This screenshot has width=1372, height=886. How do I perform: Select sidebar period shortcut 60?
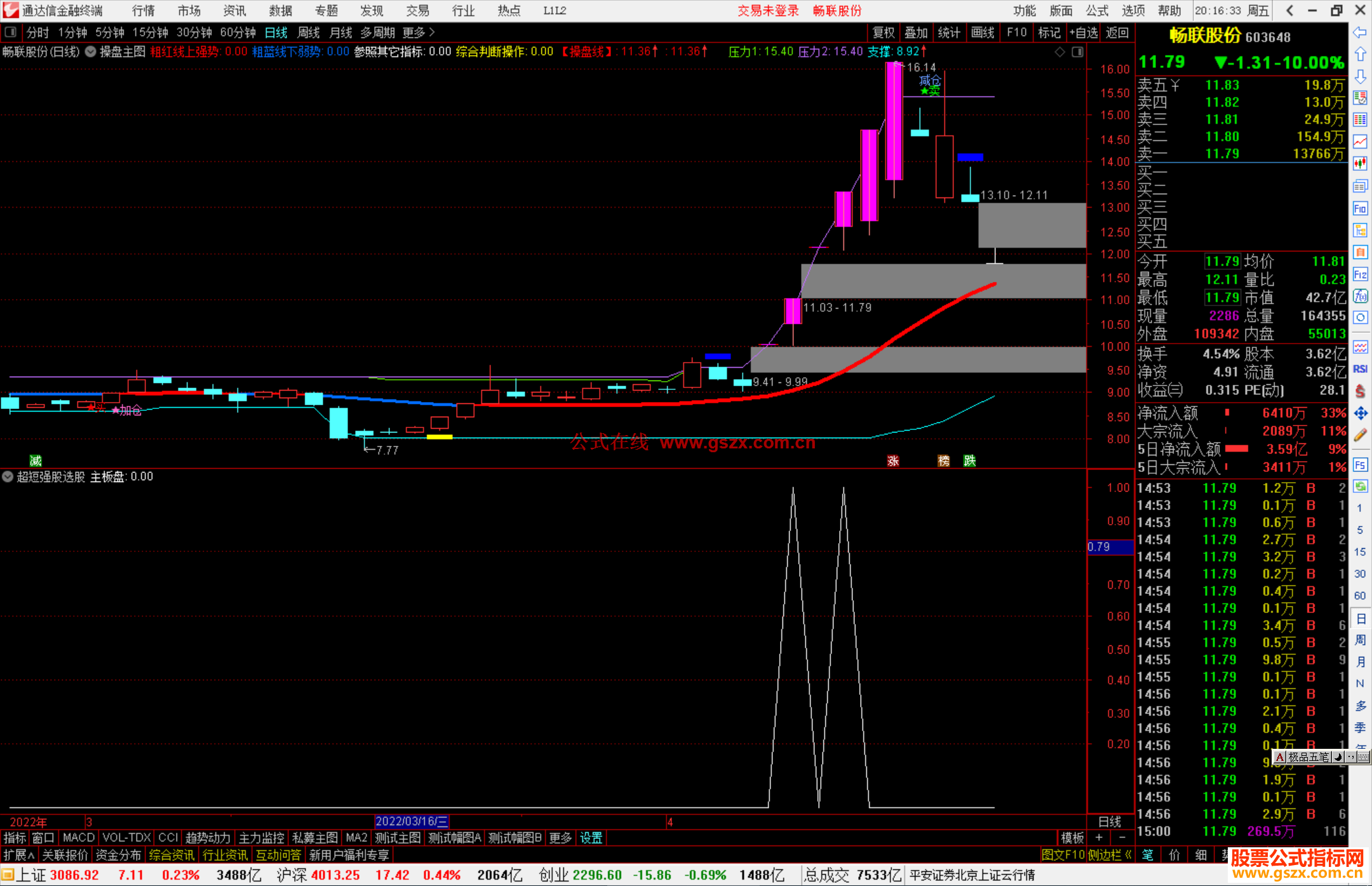1360,595
